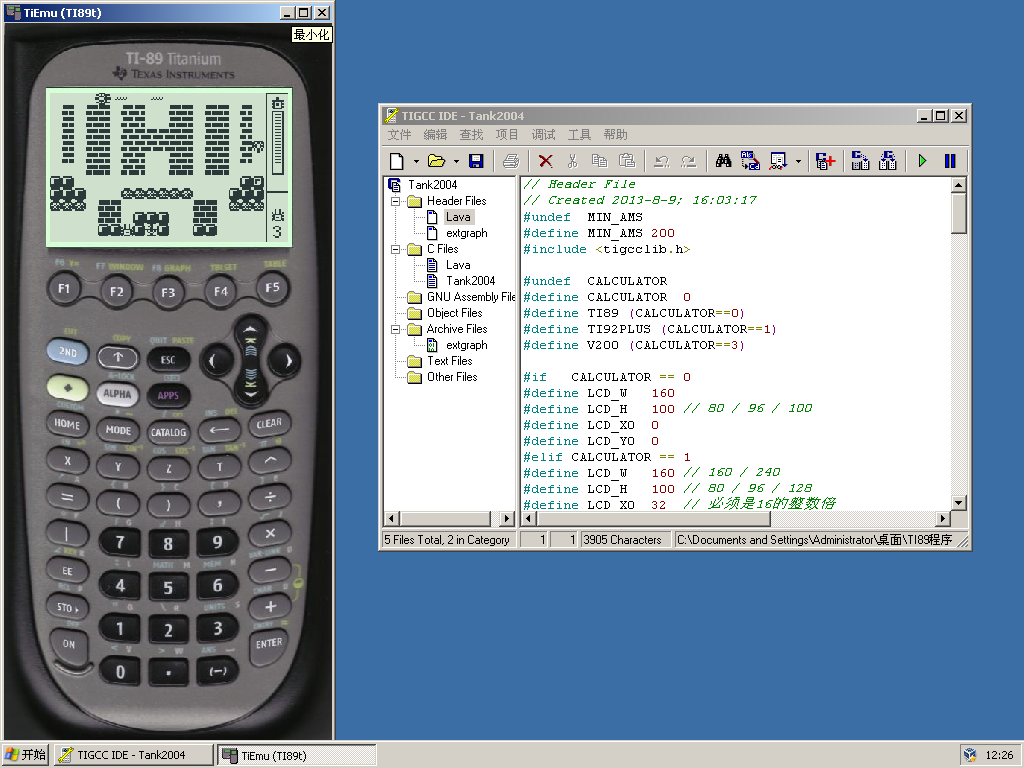The height and width of the screenshot is (768, 1024).
Task: Select extgraph under Header Files
Action: (466, 233)
